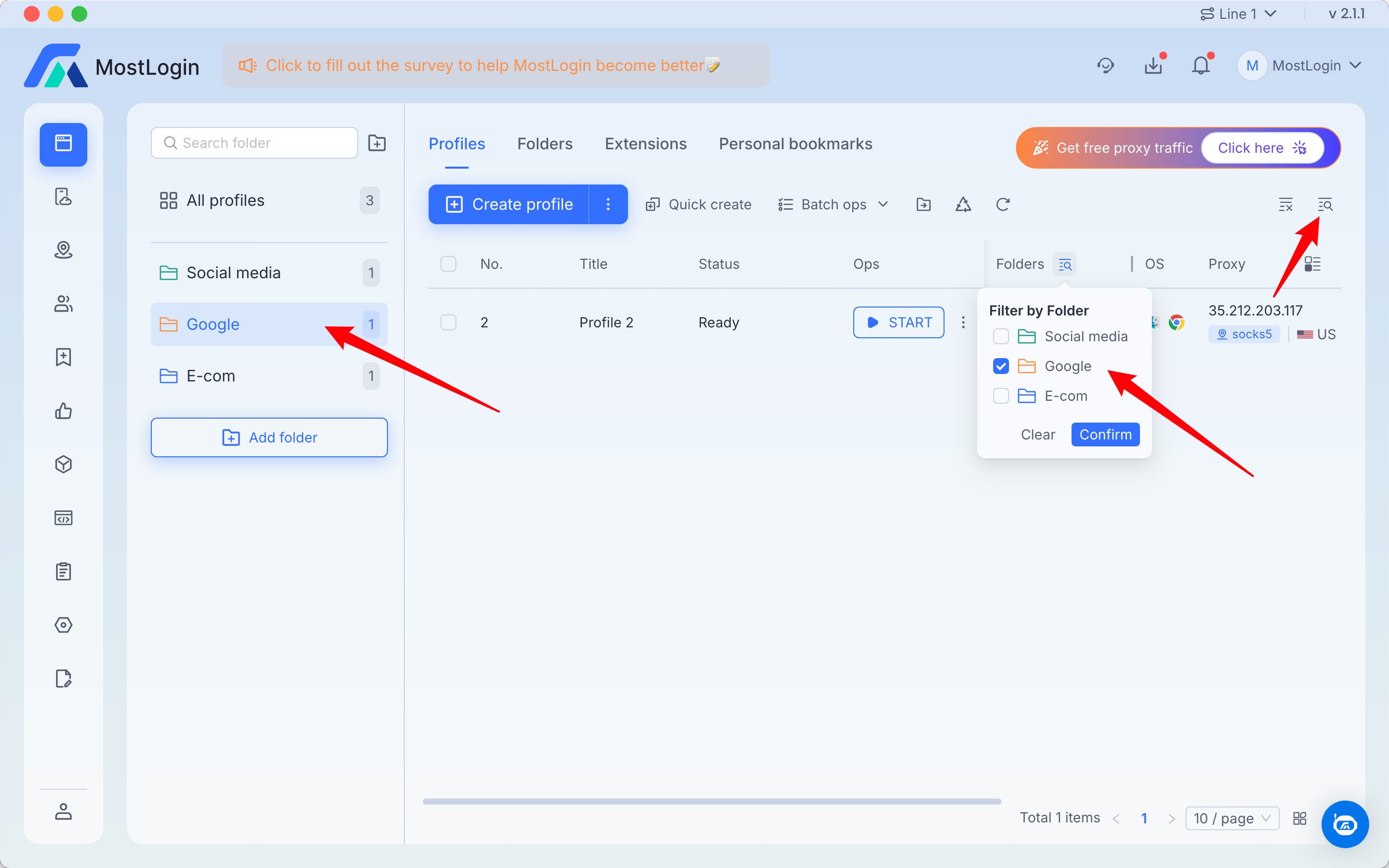Open the second sidebar icon below Profiles
Image resolution: width=1389 pixels, height=868 pixels.
(x=63, y=197)
